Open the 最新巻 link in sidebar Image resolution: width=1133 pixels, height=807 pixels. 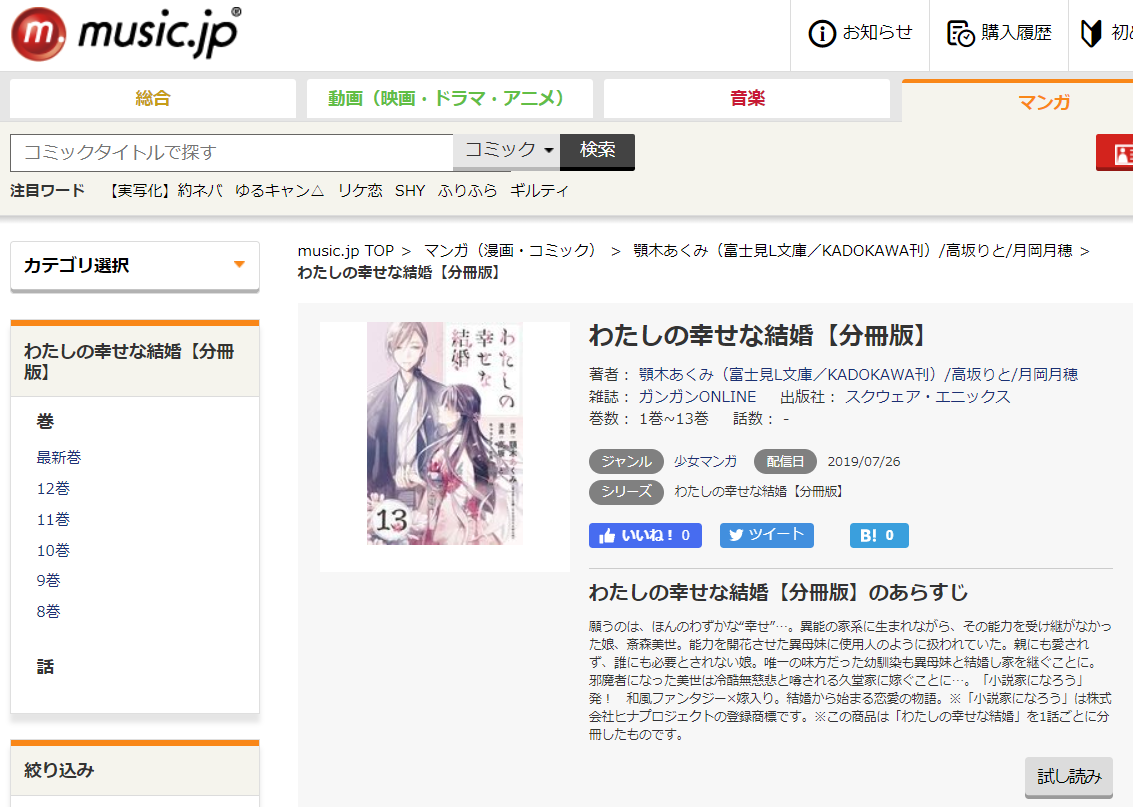coord(59,457)
